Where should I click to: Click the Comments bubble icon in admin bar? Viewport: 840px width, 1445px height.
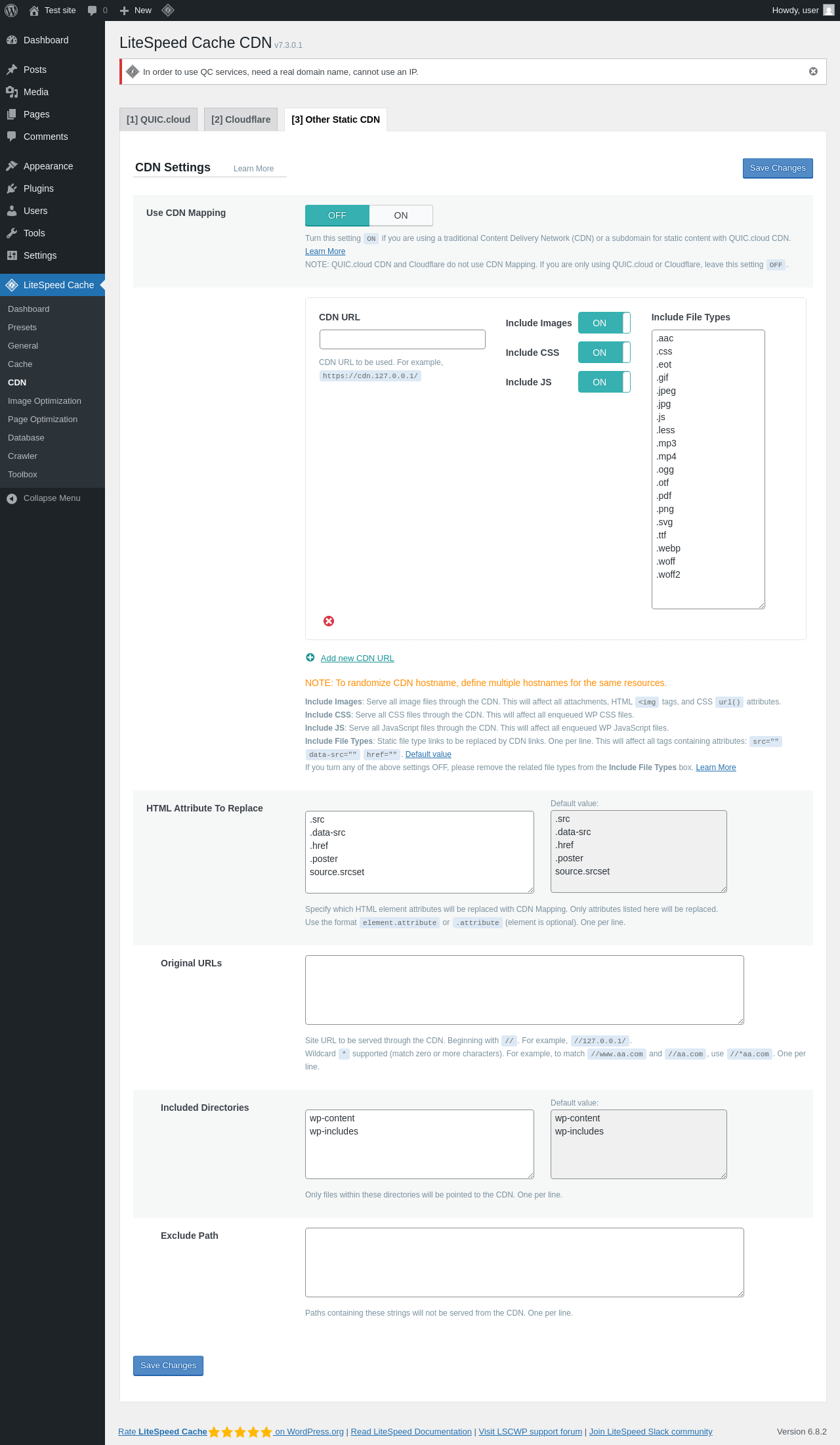[x=92, y=11]
